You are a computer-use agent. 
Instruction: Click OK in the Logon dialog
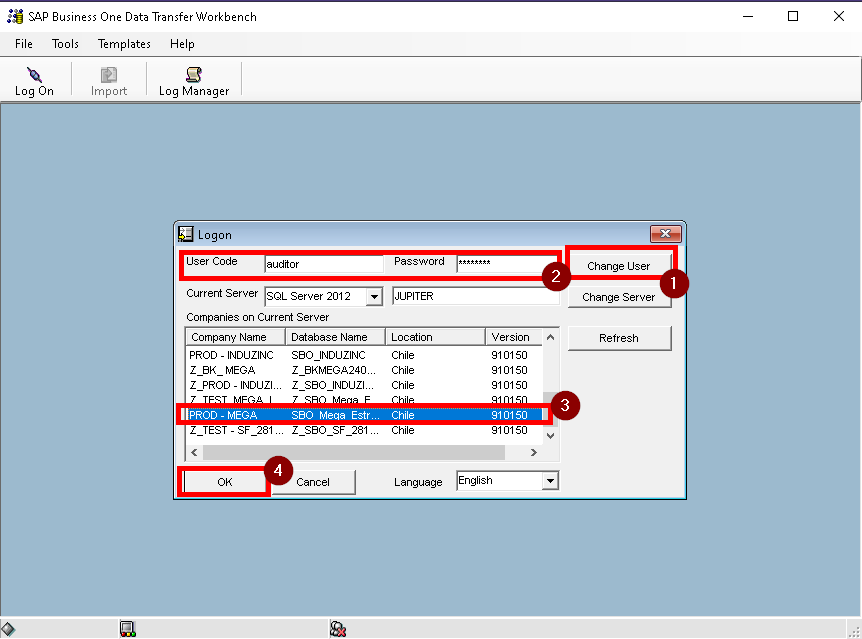(x=224, y=482)
